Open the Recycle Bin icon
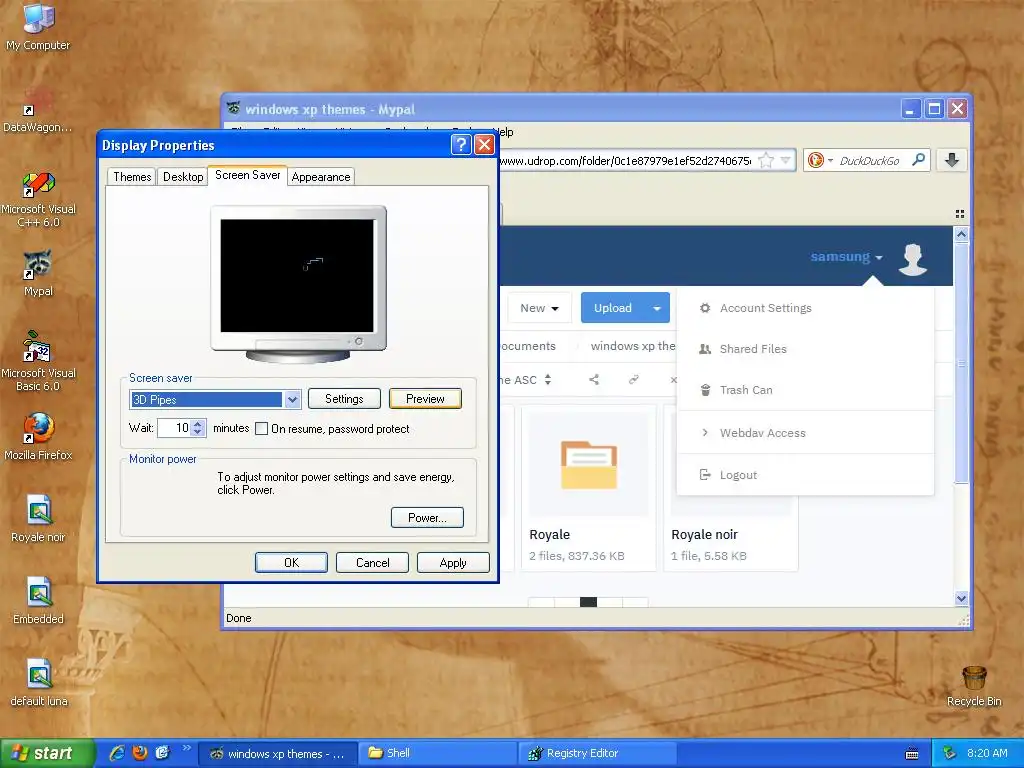1024x768 pixels. (974, 686)
